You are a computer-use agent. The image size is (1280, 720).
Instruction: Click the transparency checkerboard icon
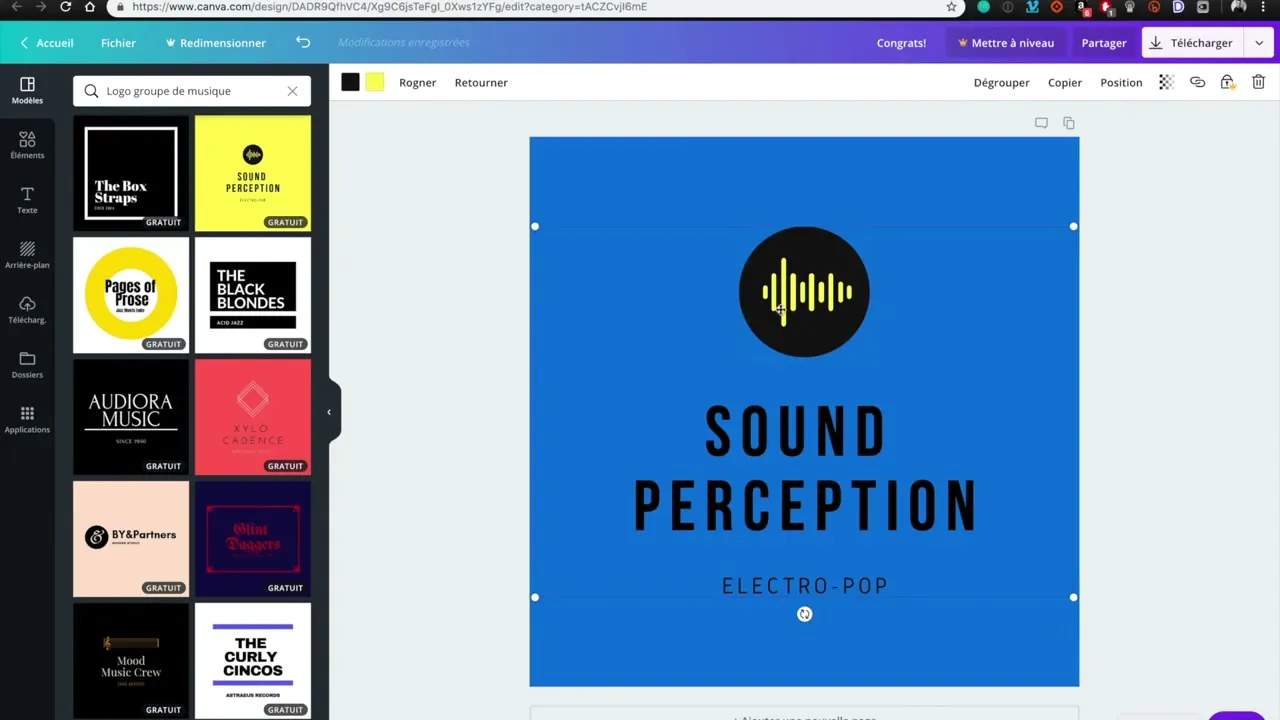tap(1166, 83)
